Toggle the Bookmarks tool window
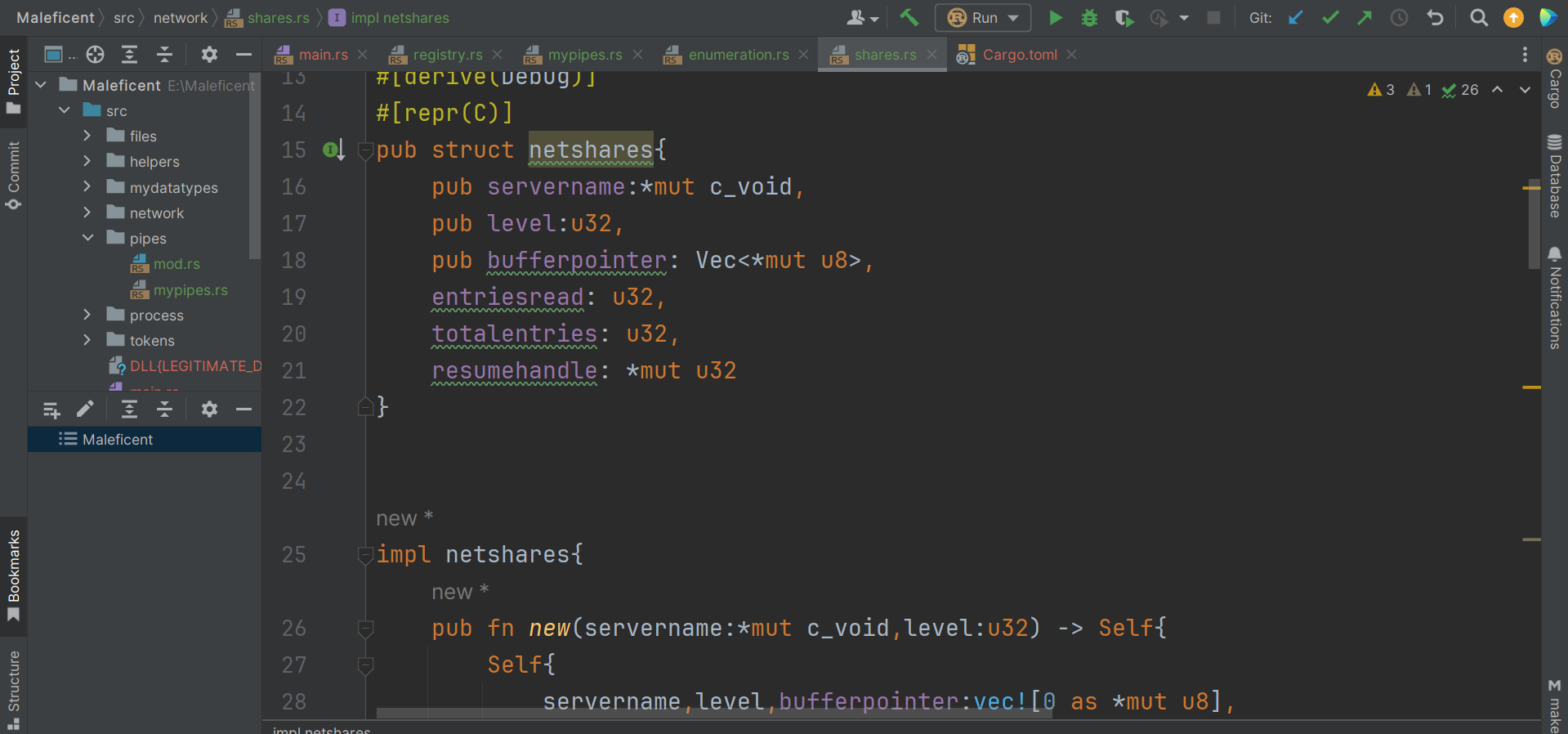The image size is (1568, 734). 14,575
